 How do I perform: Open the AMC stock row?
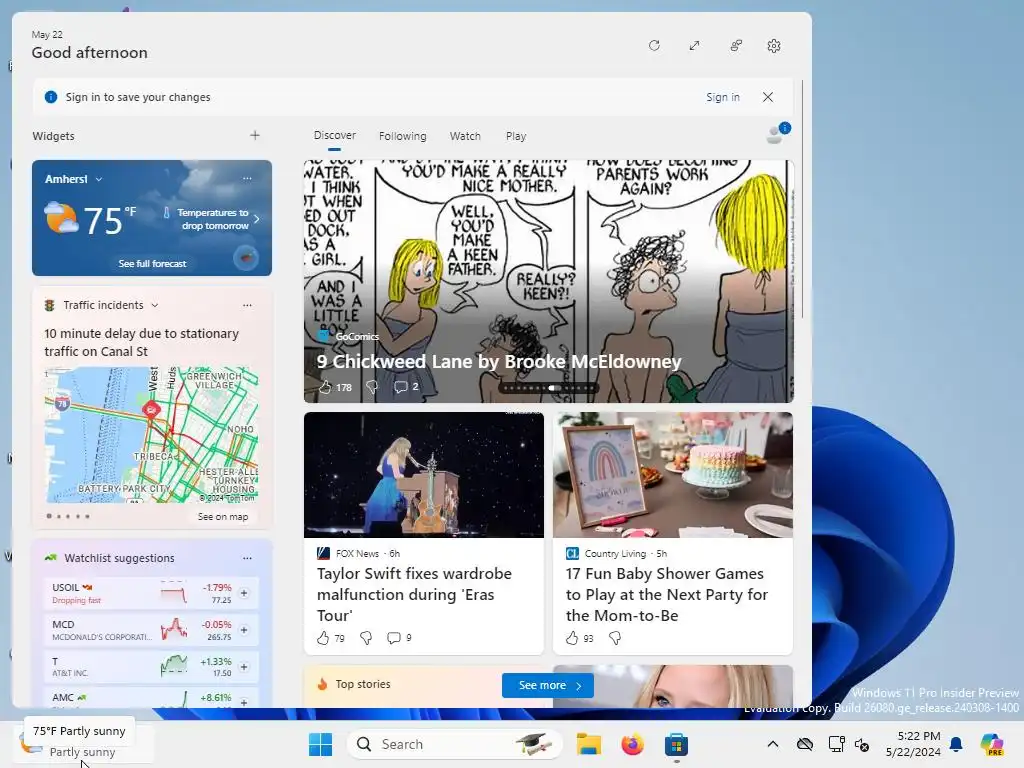(x=152, y=697)
